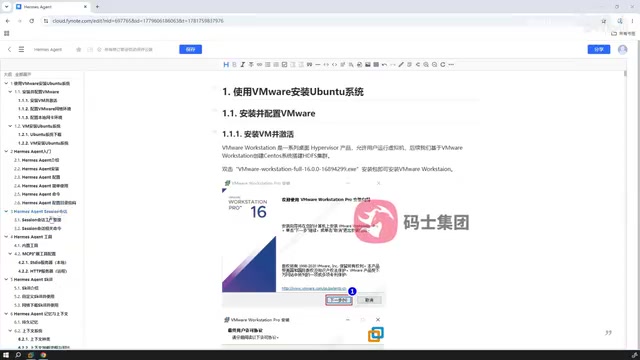Jump to outline item 1.1.2 VMware
Image resolution: width=640 pixels, height=360 pixels.
[x=44, y=109]
